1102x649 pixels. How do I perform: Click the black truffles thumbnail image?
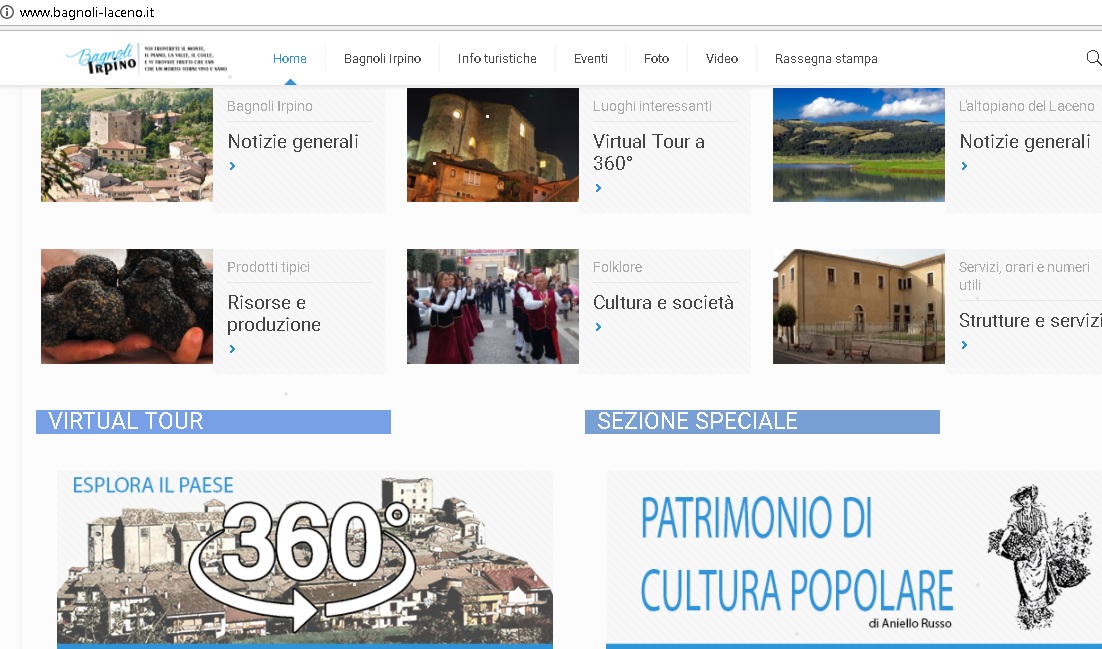127,306
